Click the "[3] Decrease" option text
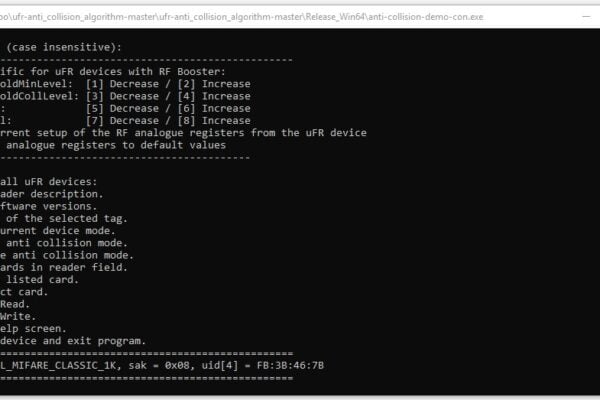 coord(122,96)
